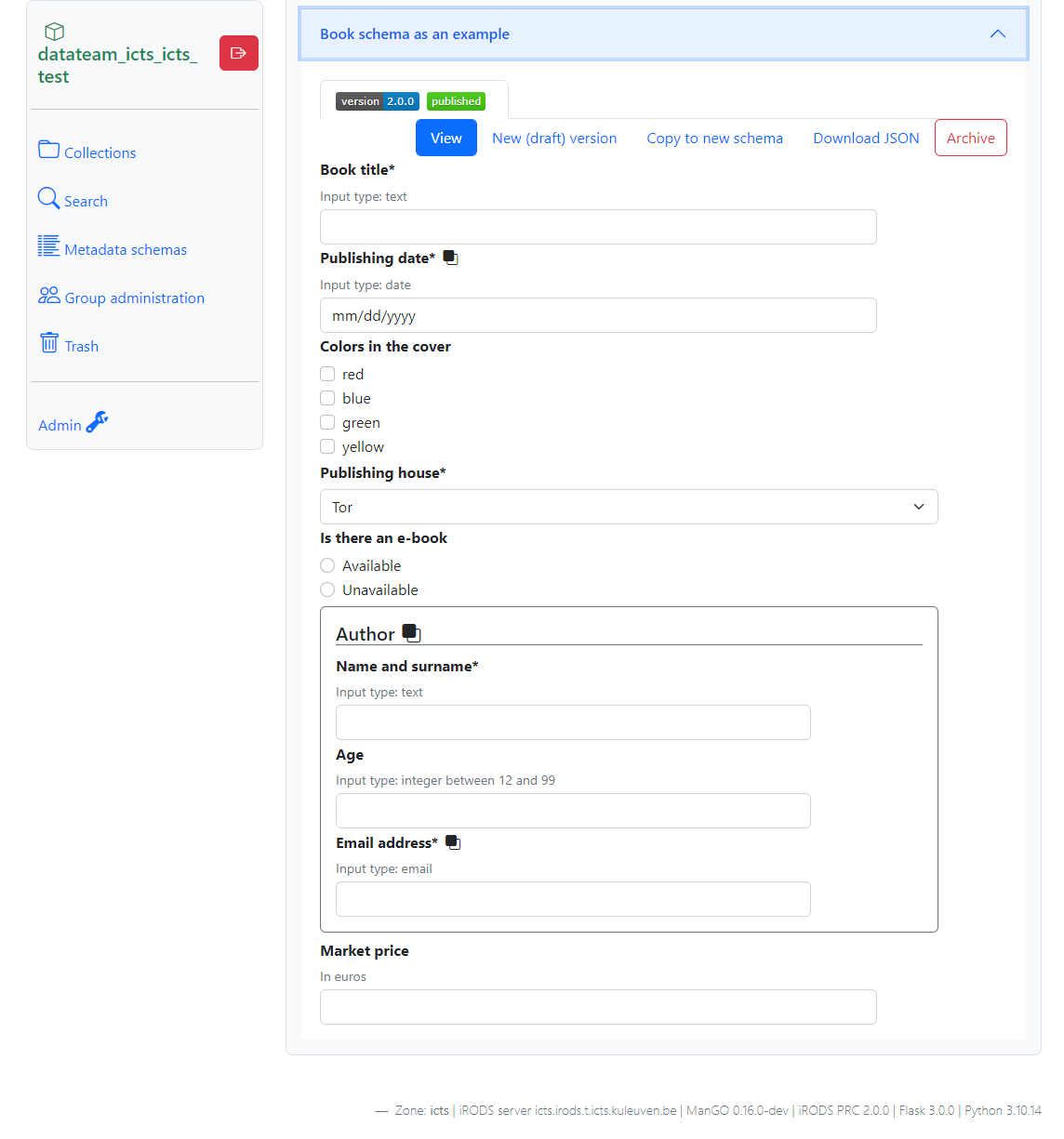Click the Search magnifier icon
Image resolution: width=1064 pixels, height=1139 pixels.
(48, 198)
